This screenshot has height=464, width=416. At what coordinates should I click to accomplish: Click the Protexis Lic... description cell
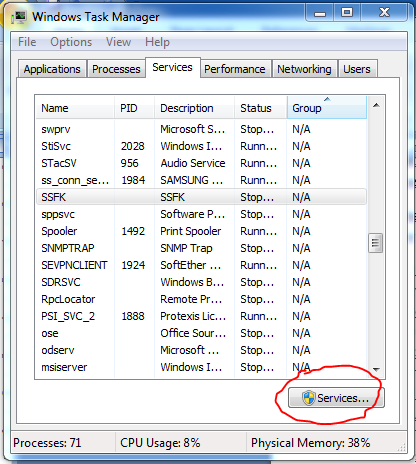click(193, 316)
